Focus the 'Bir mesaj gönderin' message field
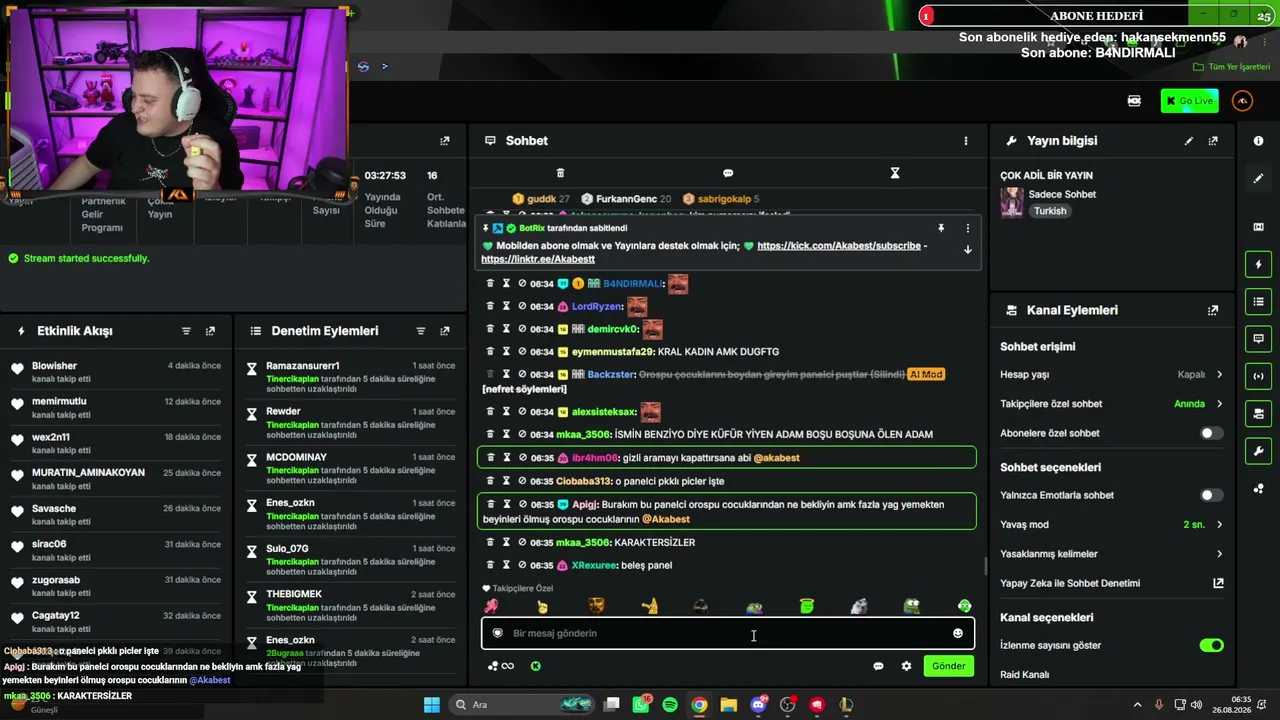Image resolution: width=1280 pixels, height=720 pixels. coord(728,633)
